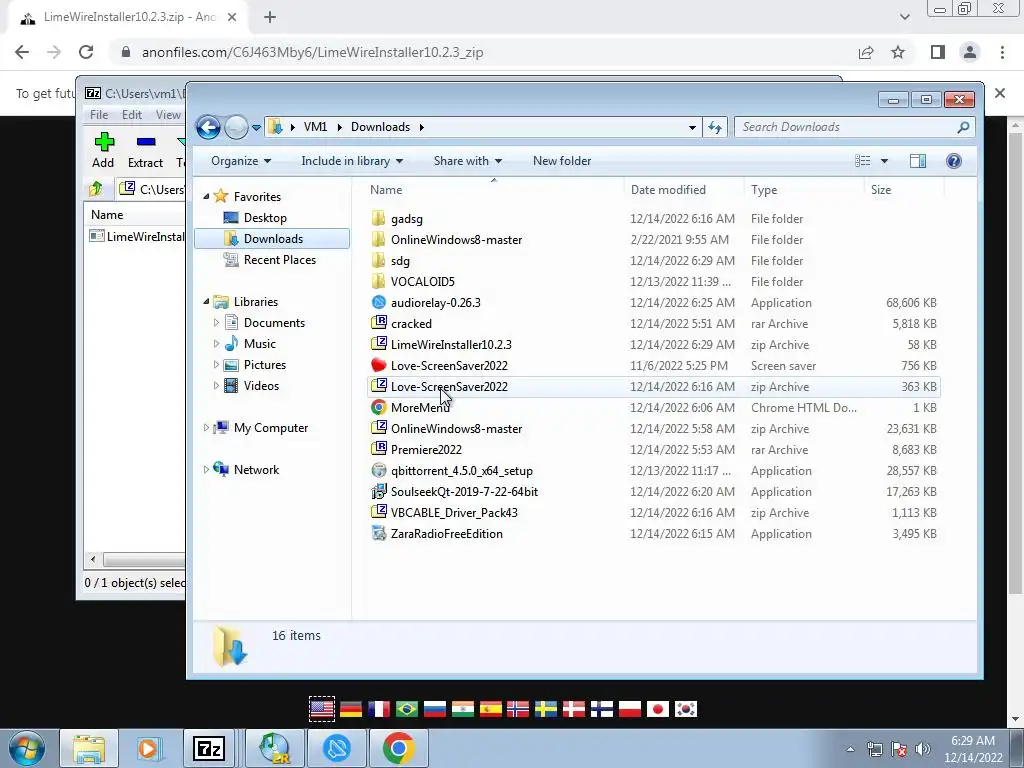
Task: Collapse the Libraries tree group
Action: [206, 302]
